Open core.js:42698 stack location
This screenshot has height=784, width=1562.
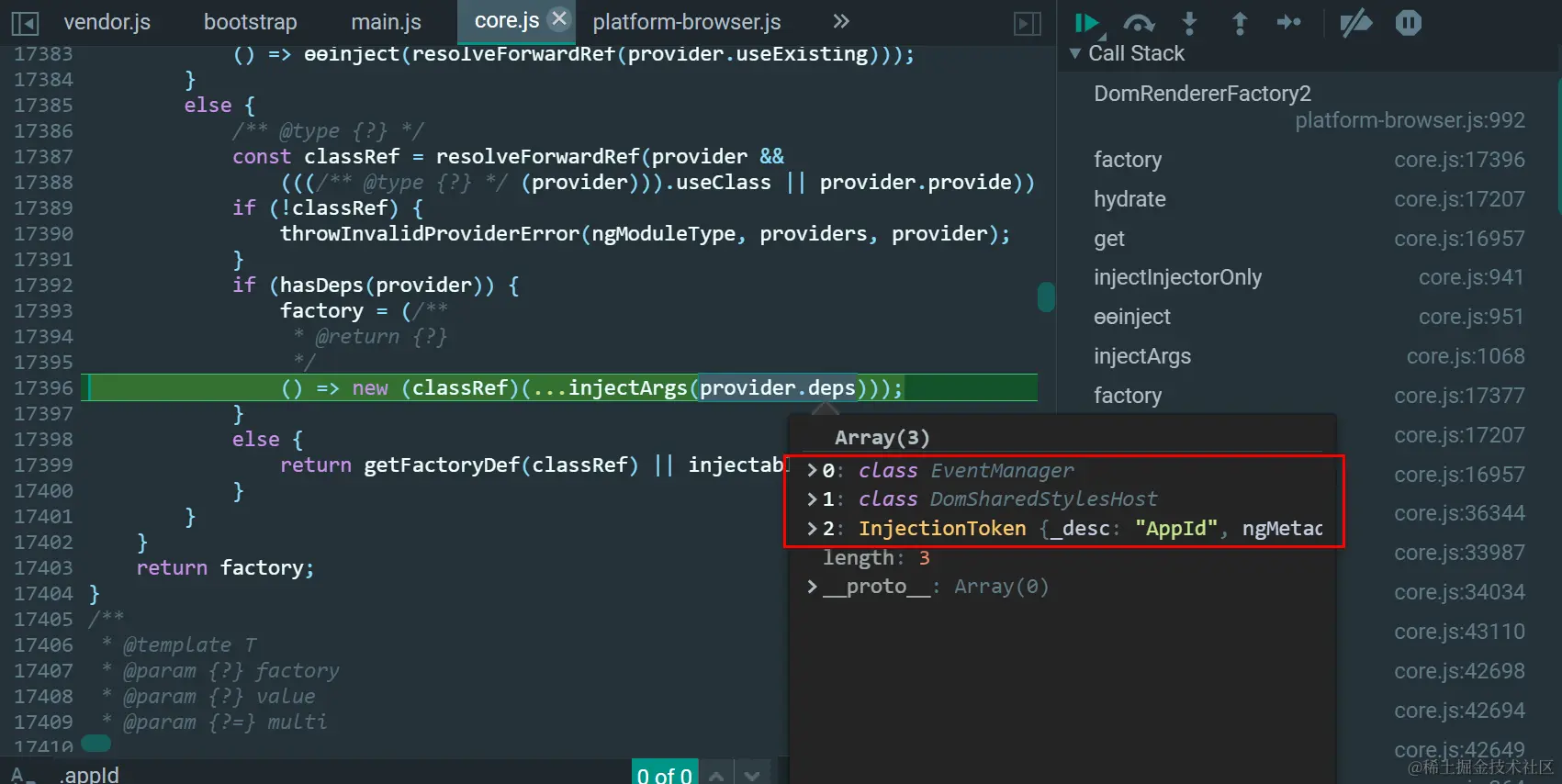[x=1459, y=671]
